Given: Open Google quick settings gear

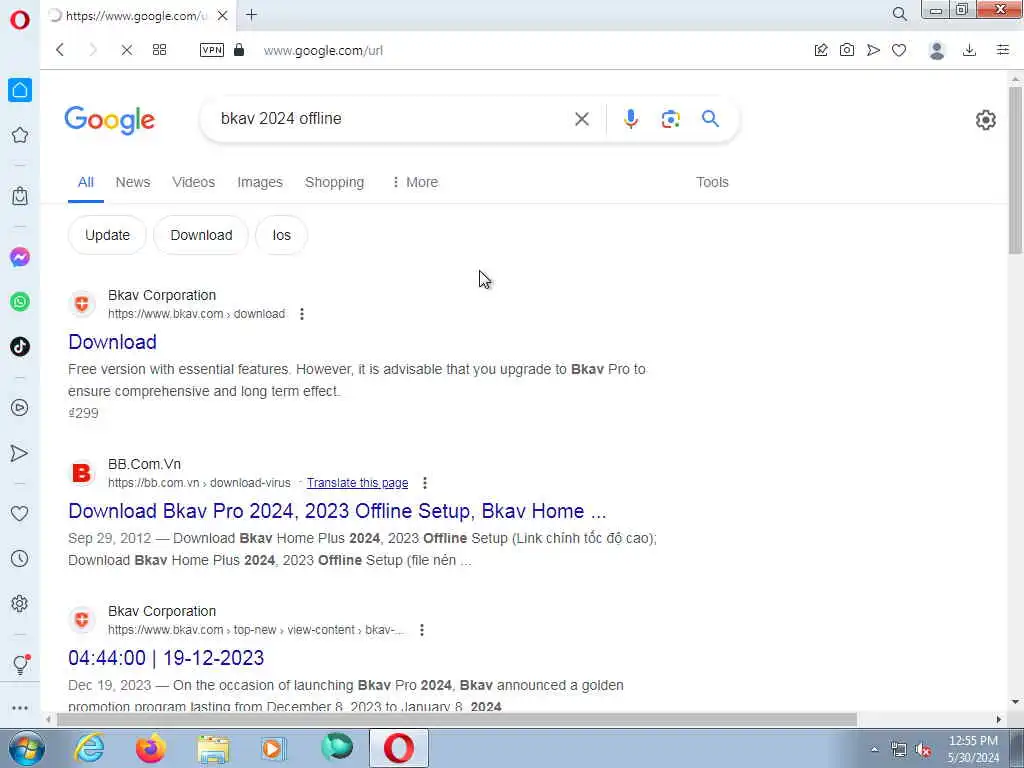Looking at the screenshot, I should pyautogui.click(x=985, y=120).
